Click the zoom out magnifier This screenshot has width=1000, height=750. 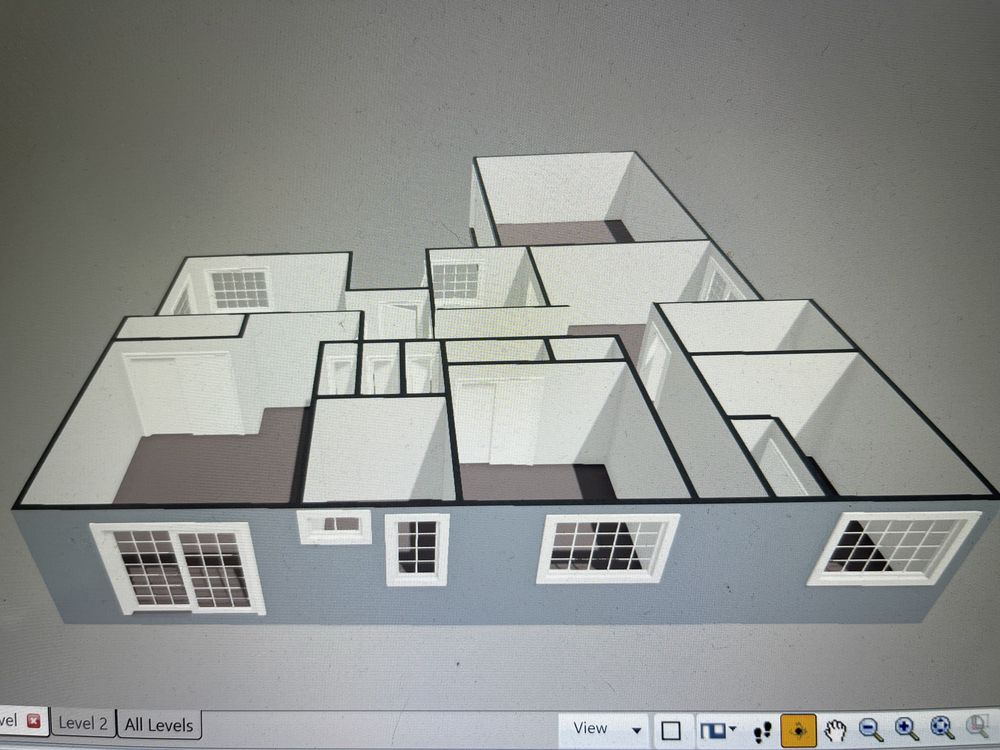(x=871, y=730)
